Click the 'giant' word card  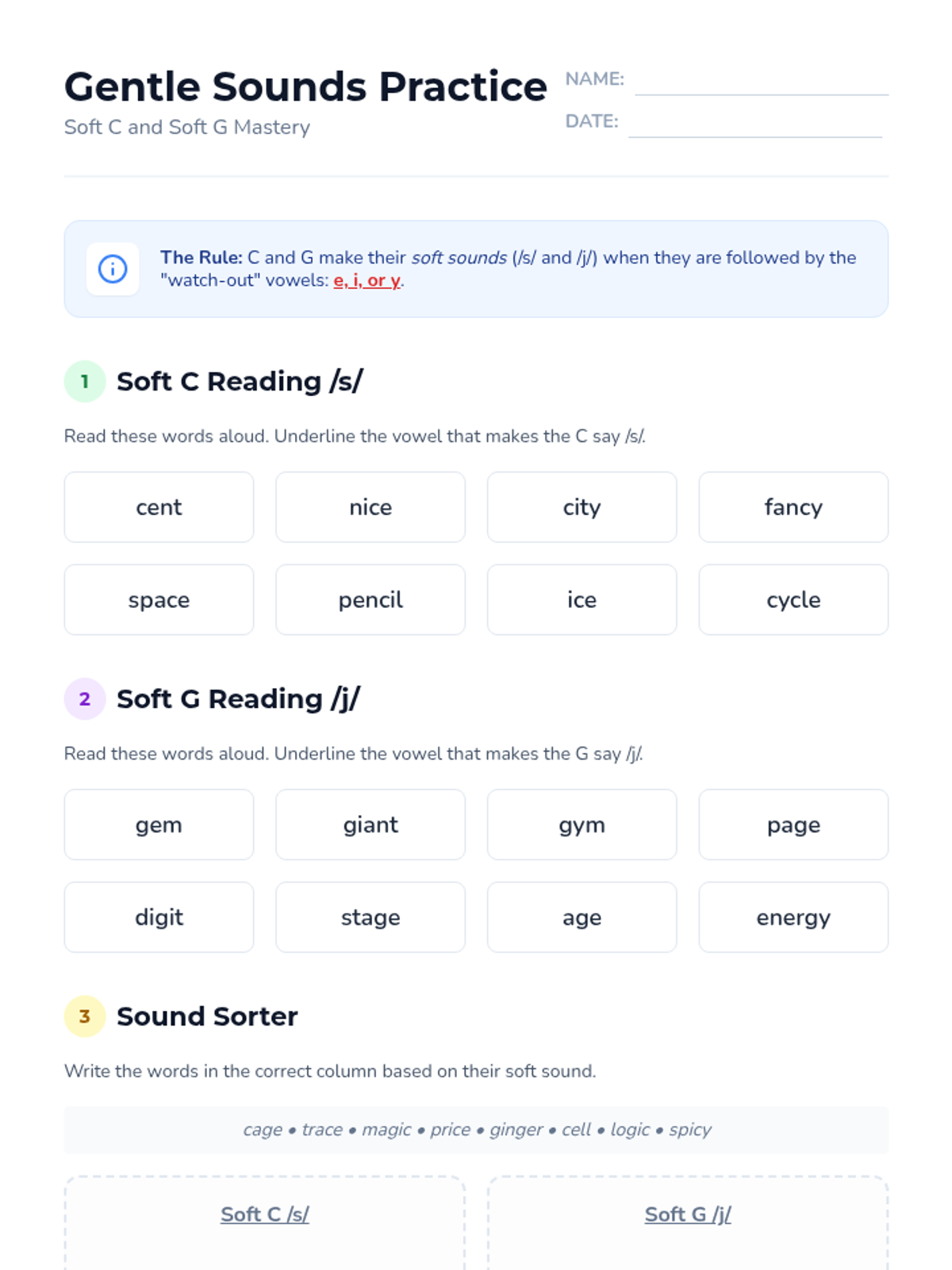370,825
